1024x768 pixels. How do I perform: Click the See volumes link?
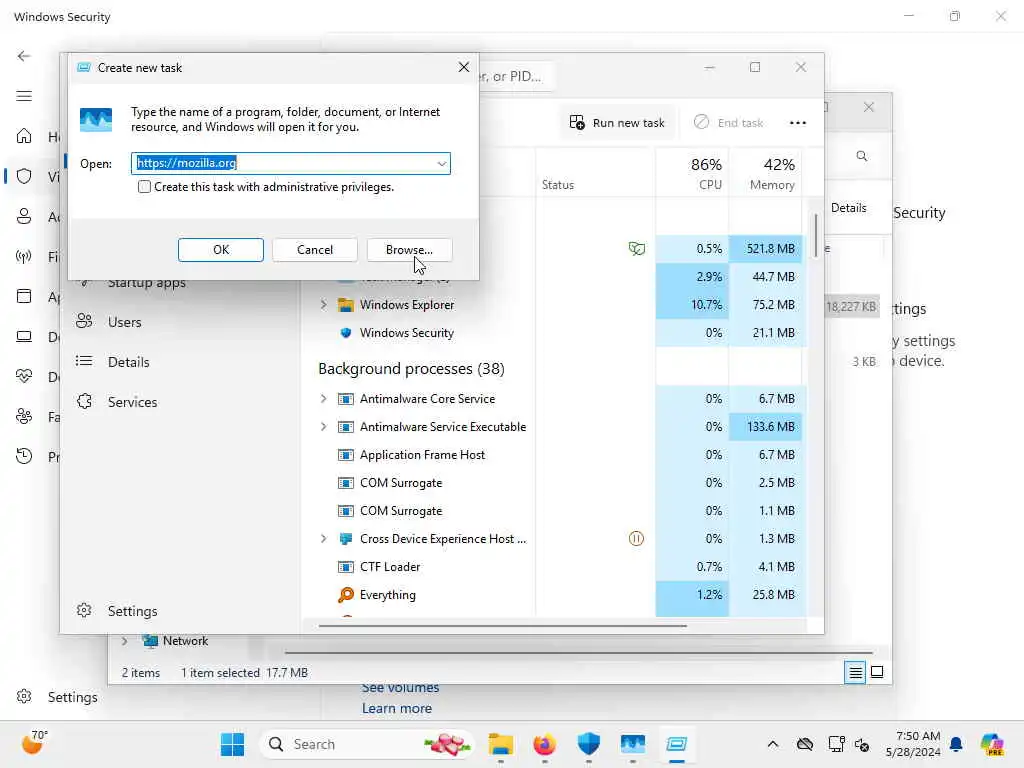(x=400, y=688)
